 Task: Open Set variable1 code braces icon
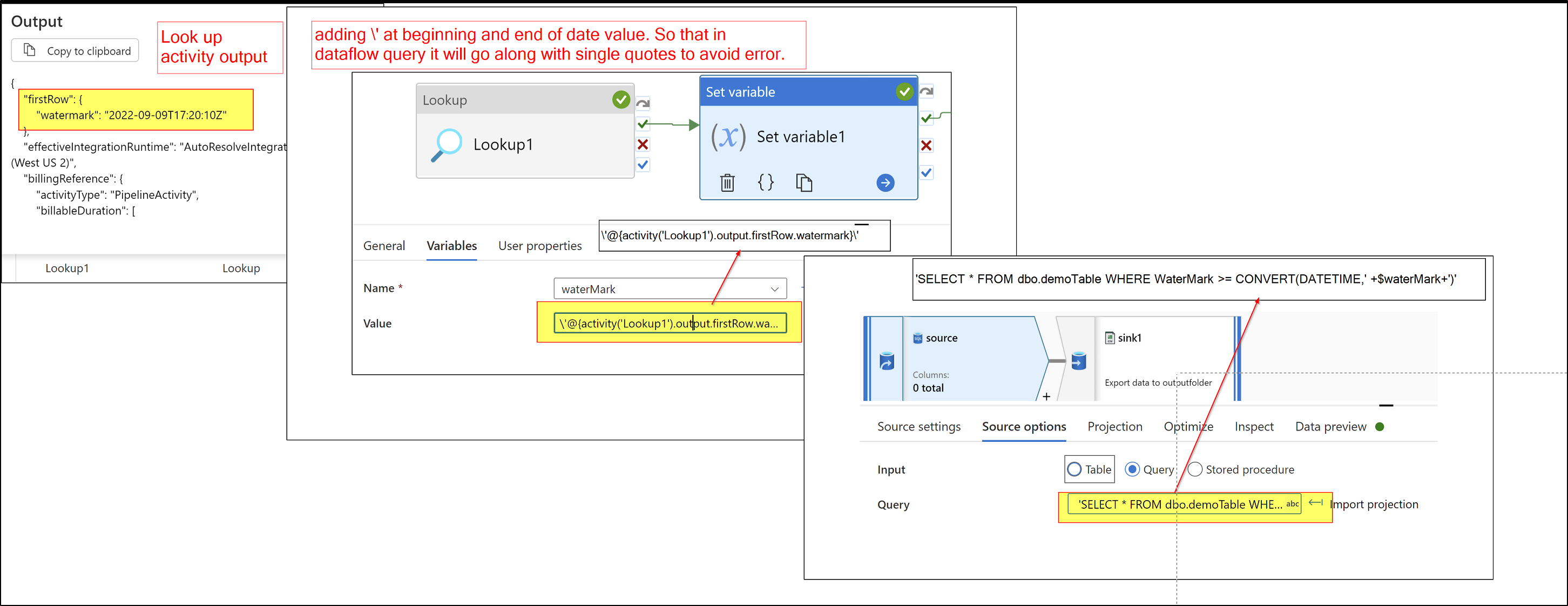click(x=765, y=181)
